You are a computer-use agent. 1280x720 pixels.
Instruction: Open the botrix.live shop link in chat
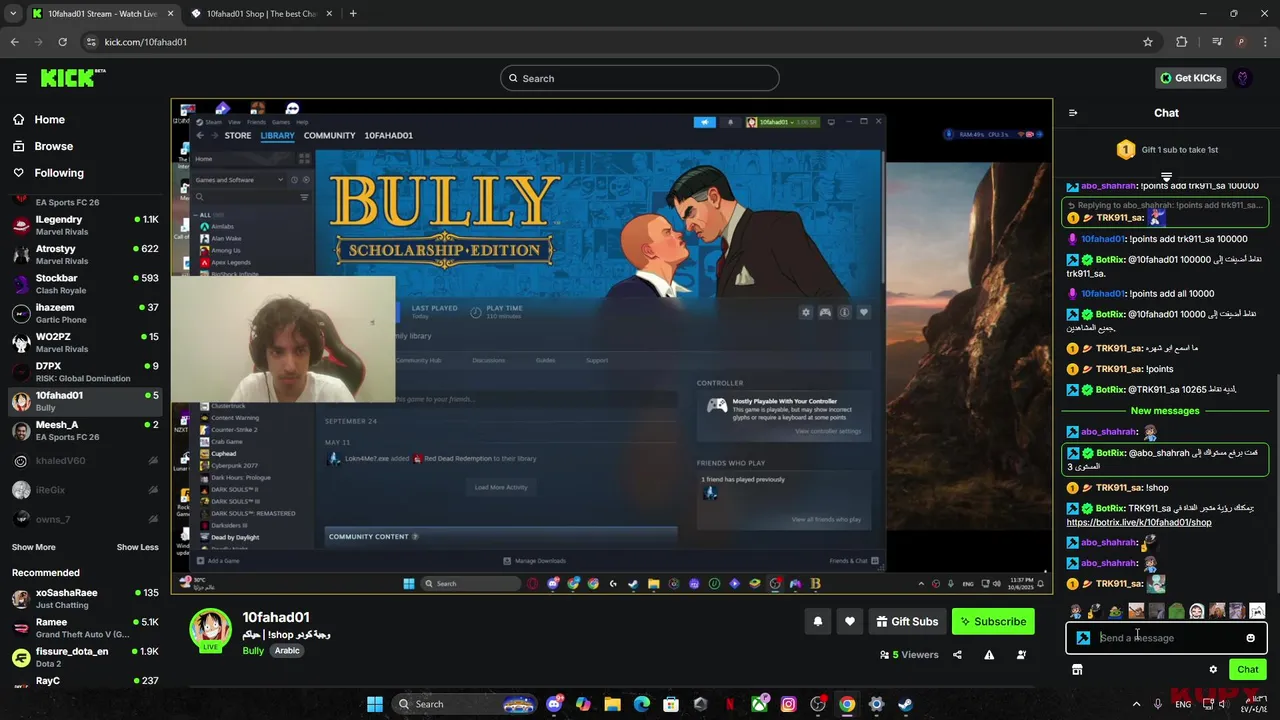(1138, 522)
